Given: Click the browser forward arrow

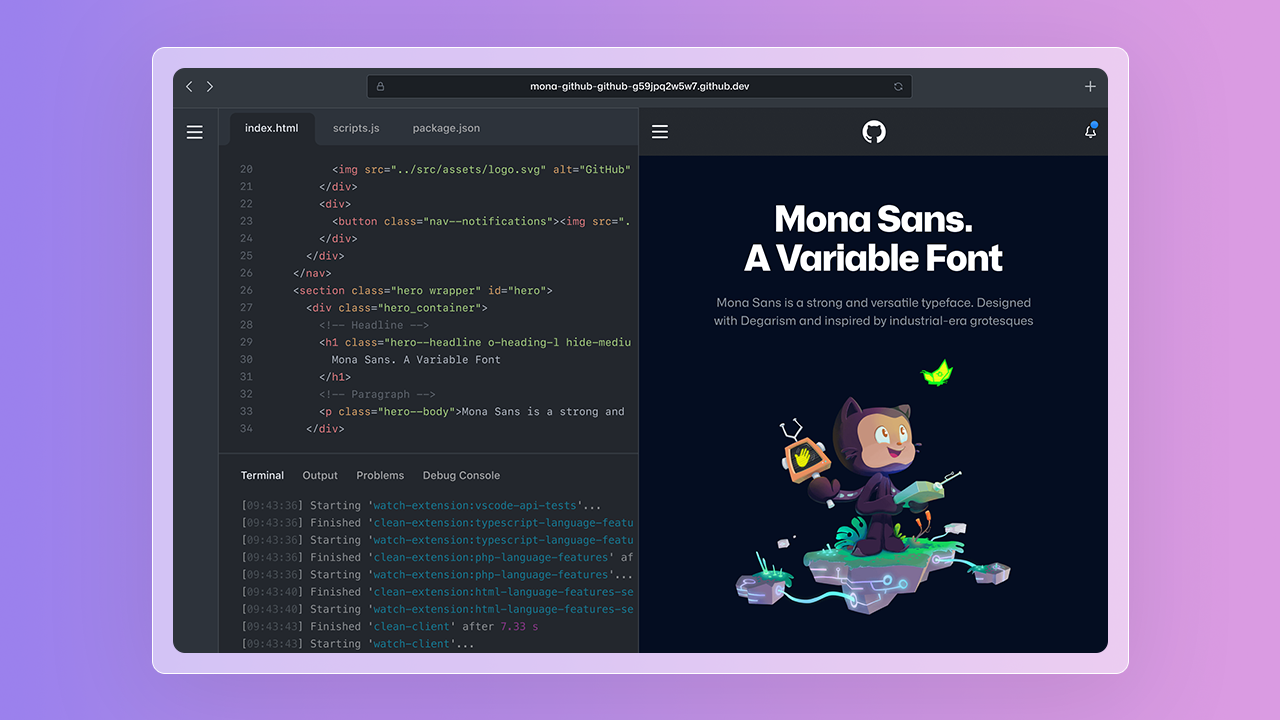Looking at the screenshot, I should pyautogui.click(x=210, y=86).
